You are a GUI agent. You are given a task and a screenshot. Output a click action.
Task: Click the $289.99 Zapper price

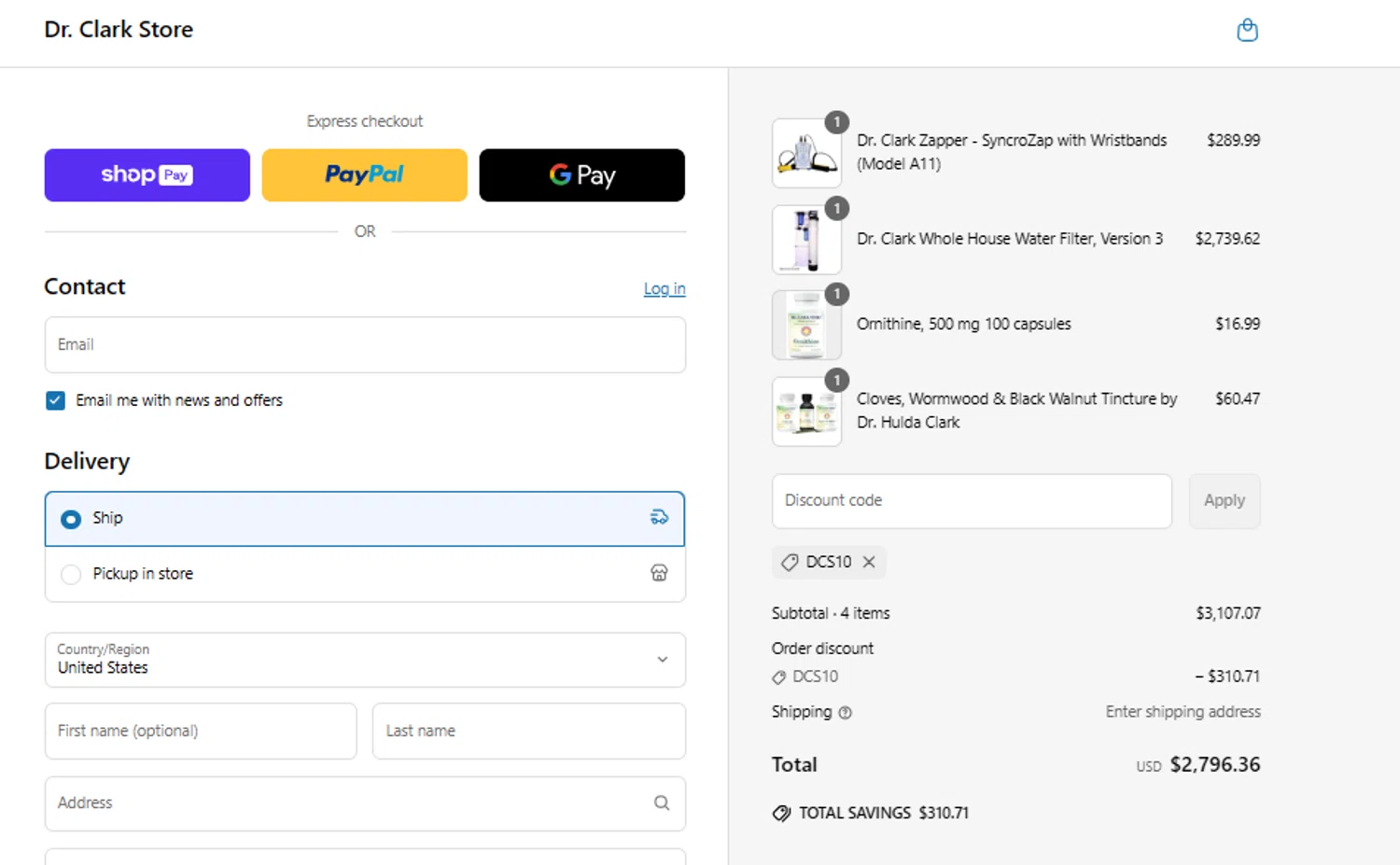click(x=1233, y=140)
